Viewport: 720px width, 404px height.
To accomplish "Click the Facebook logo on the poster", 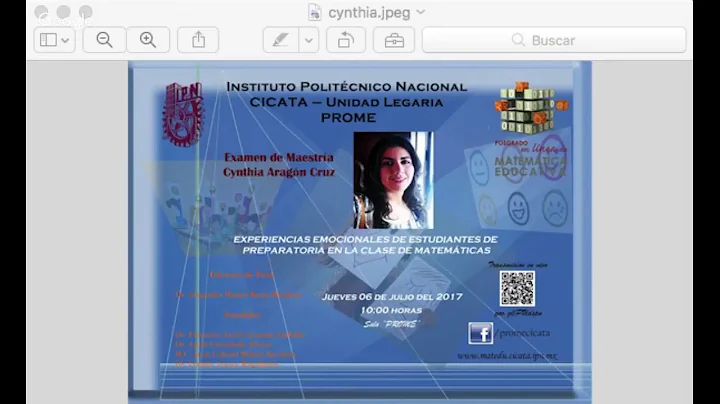I will (480, 333).
